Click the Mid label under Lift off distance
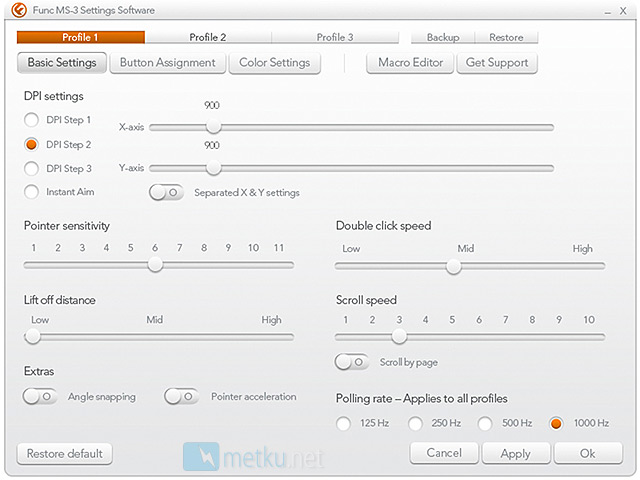This screenshot has height=480, width=640. coord(155,320)
